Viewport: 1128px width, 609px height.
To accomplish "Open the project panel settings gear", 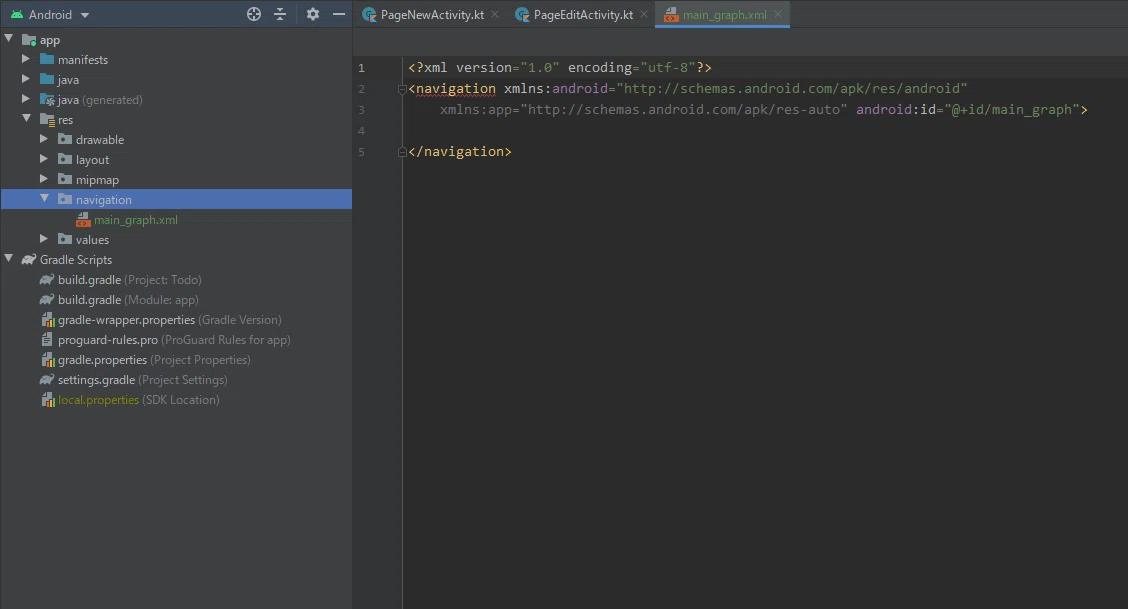I will 312,14.
